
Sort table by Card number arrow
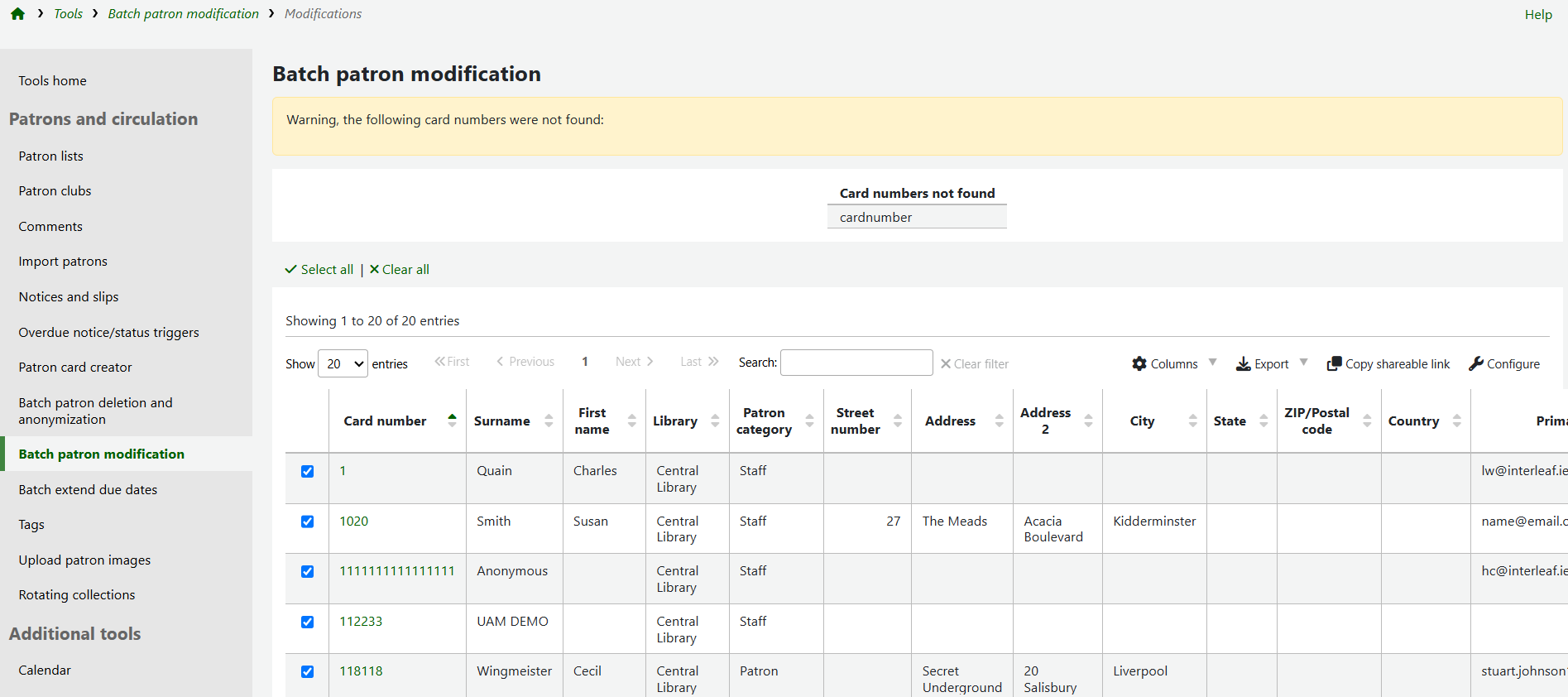point(452,421)
